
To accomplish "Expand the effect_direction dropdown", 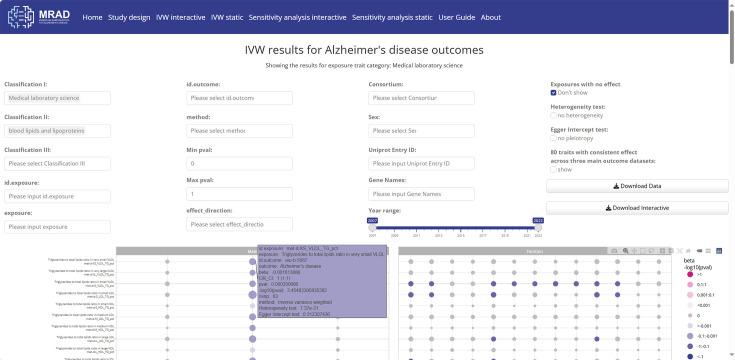I will (240, 225).
